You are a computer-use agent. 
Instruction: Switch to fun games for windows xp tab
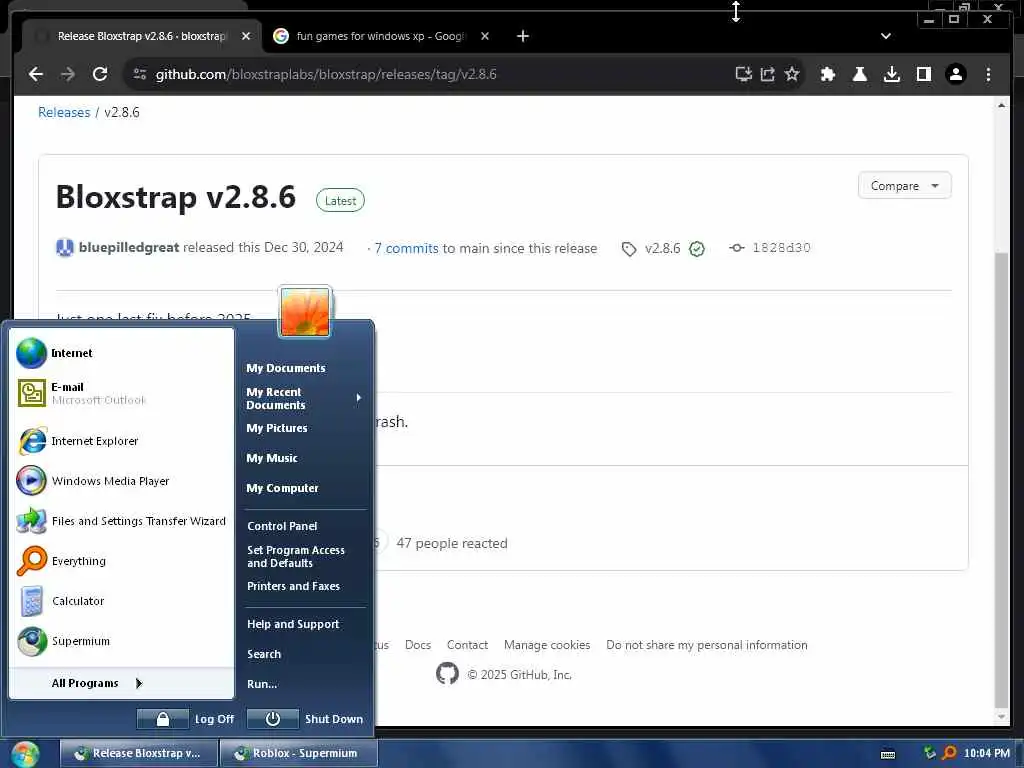click(x=381, y=37)
